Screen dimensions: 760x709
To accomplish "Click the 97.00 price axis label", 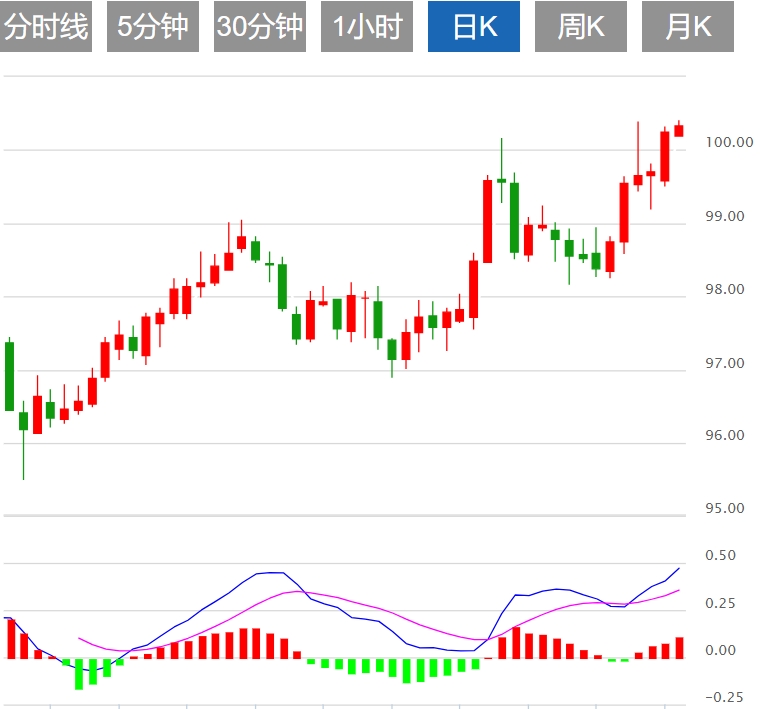I will coord(725,363).
